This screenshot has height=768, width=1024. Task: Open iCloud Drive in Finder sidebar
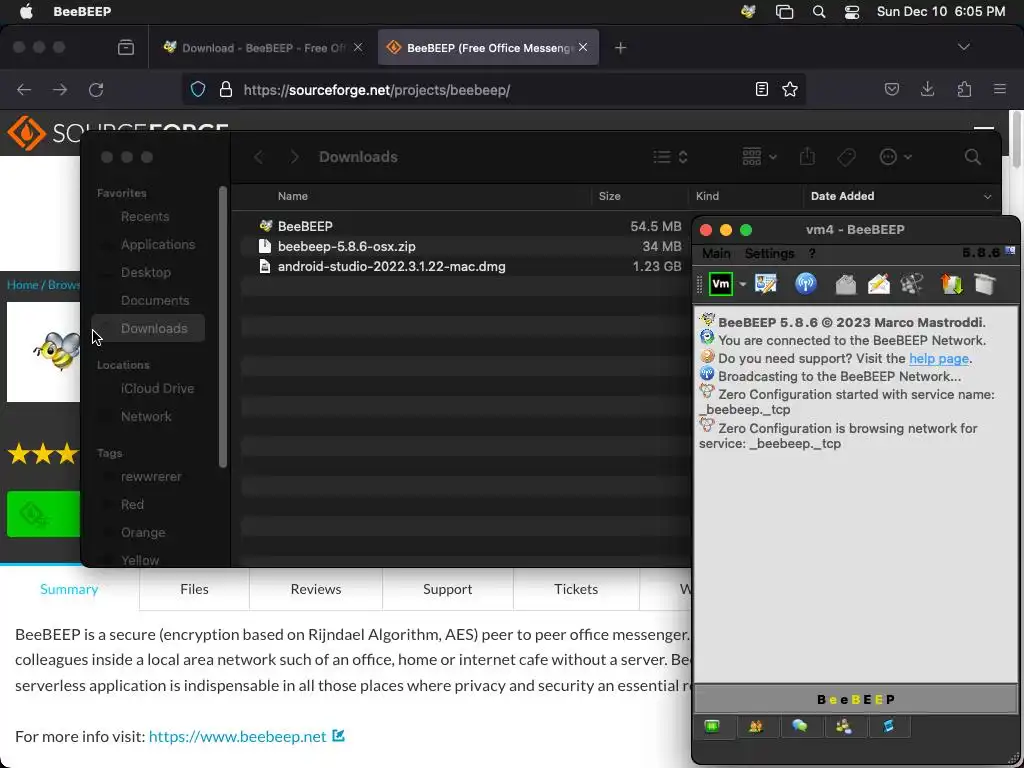coord(157,389)
